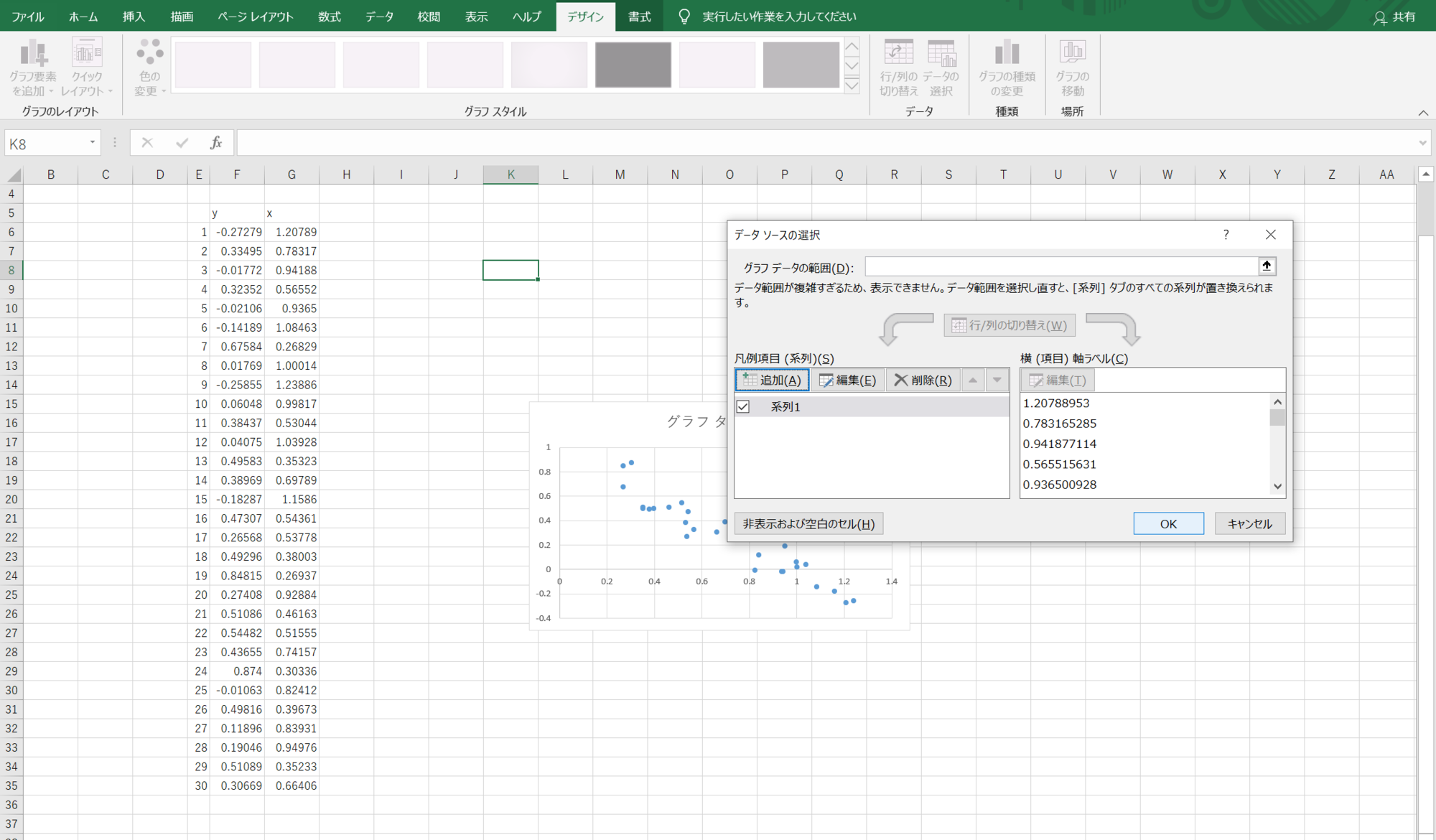
Task: Click the 削除(R) delete series button
Action: click(923, 380)
